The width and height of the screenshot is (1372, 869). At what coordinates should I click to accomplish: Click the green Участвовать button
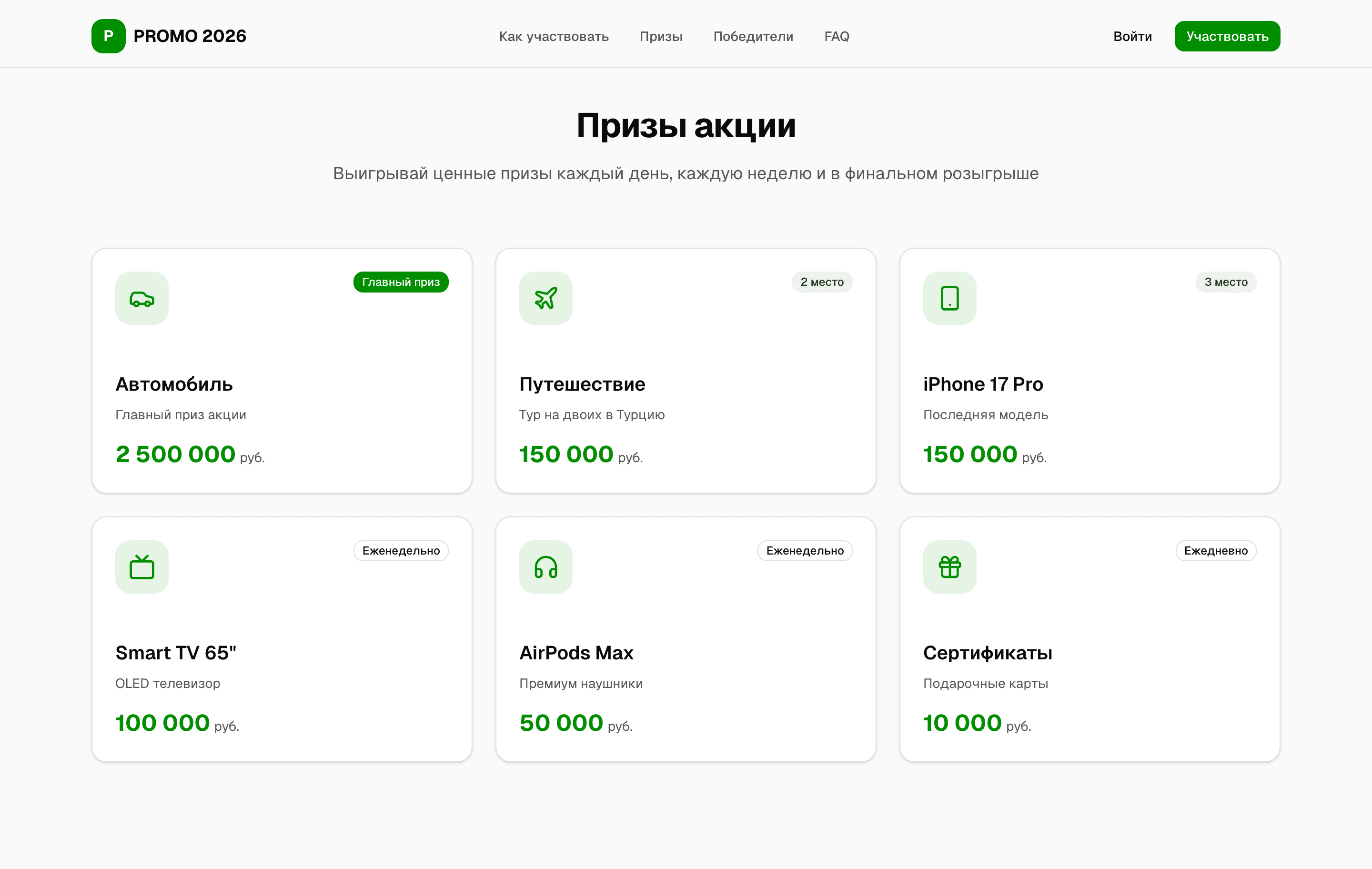tap(1227, 37)
